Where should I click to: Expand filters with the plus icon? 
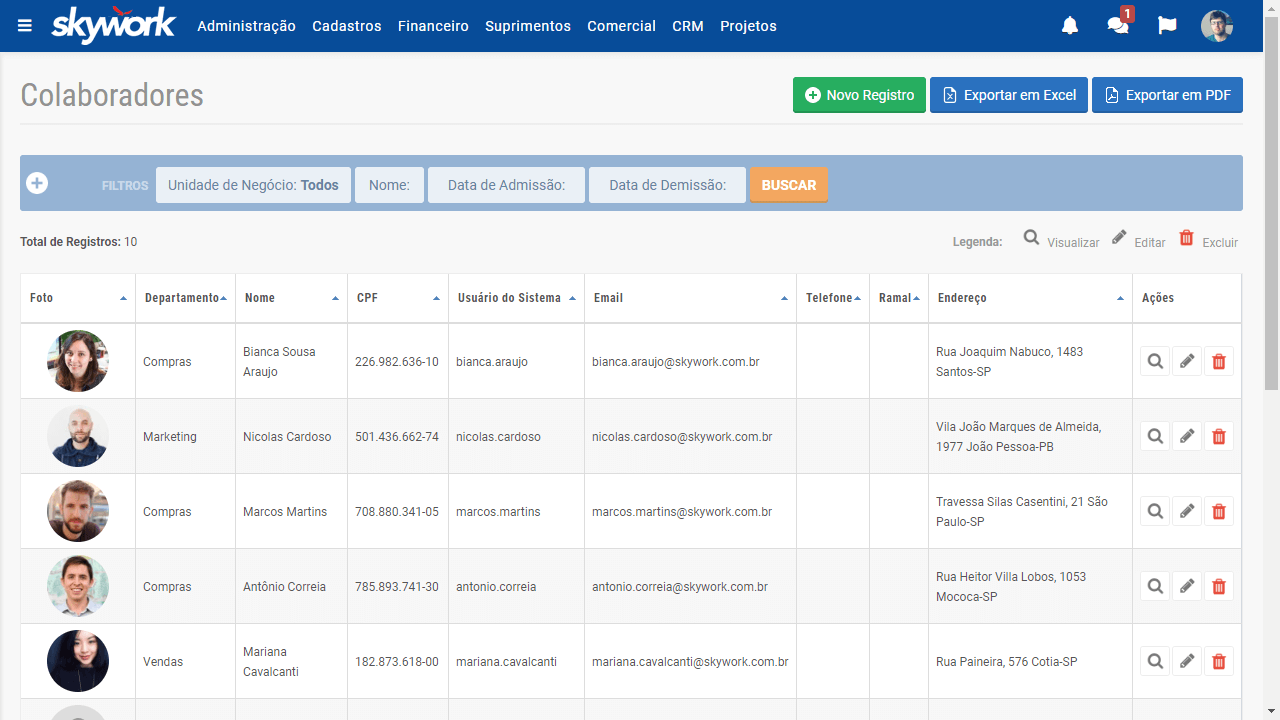[x=37, y=183]
